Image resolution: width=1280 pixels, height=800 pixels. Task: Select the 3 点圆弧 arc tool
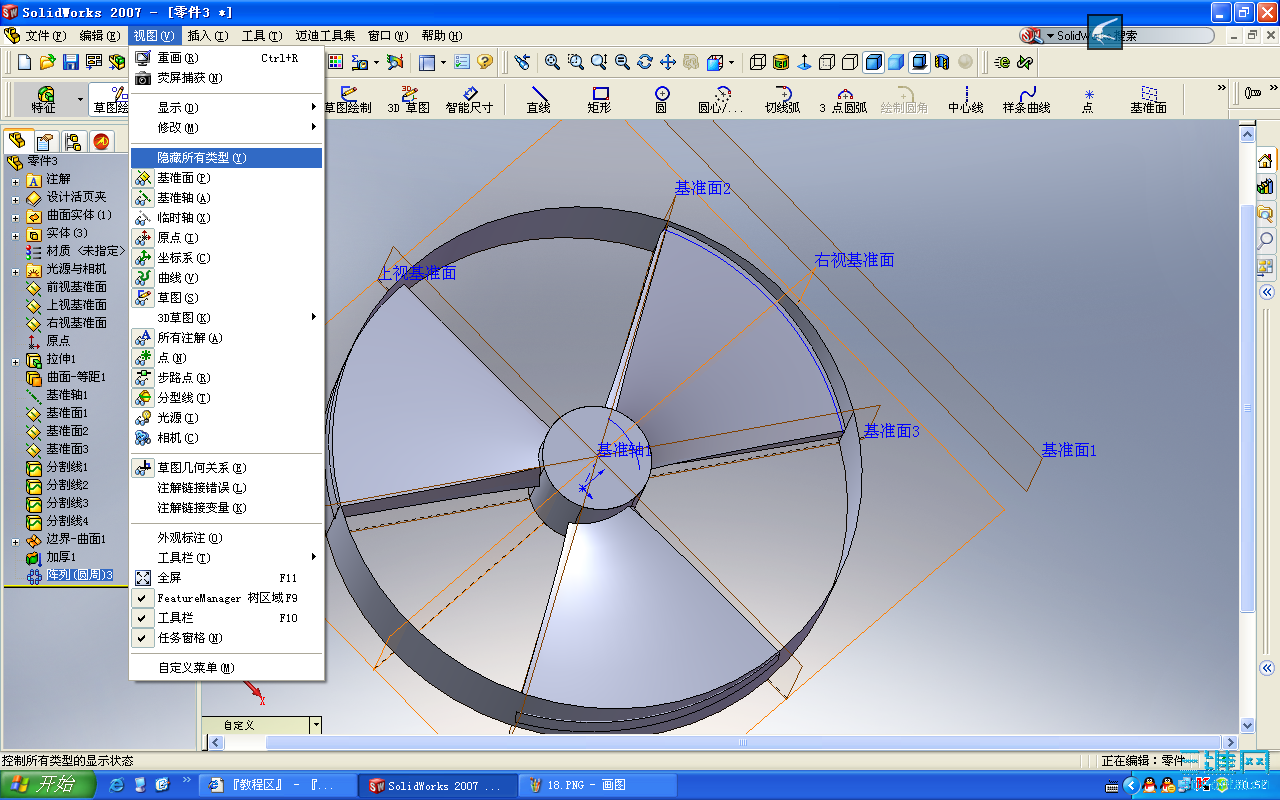(x=844, y=99)
